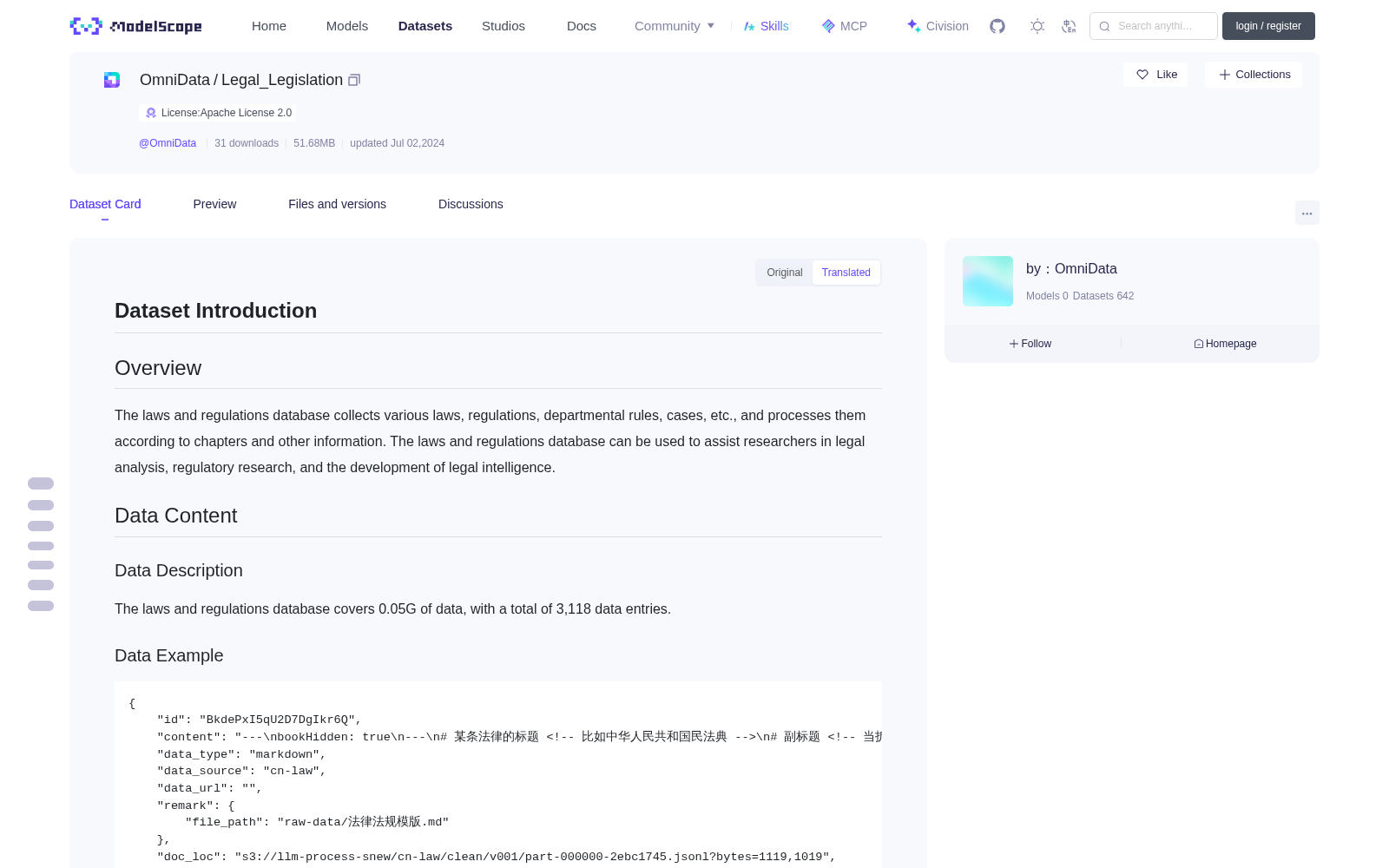Screen dimensions: 1389x868
Task: Switch card text to Original
Action: (x=785, y=273)
